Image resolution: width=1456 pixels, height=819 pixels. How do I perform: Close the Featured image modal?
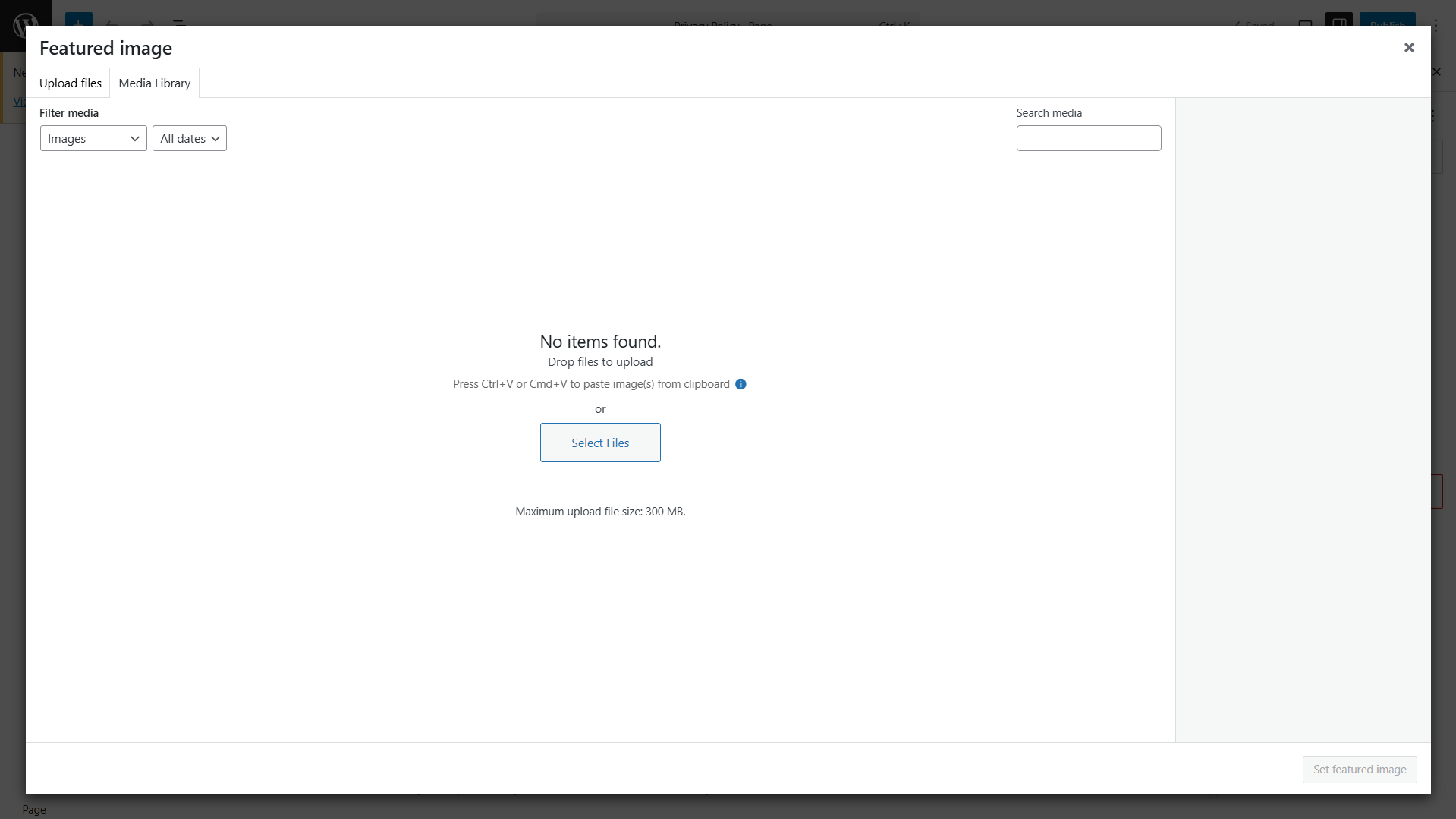(1408, 47)
